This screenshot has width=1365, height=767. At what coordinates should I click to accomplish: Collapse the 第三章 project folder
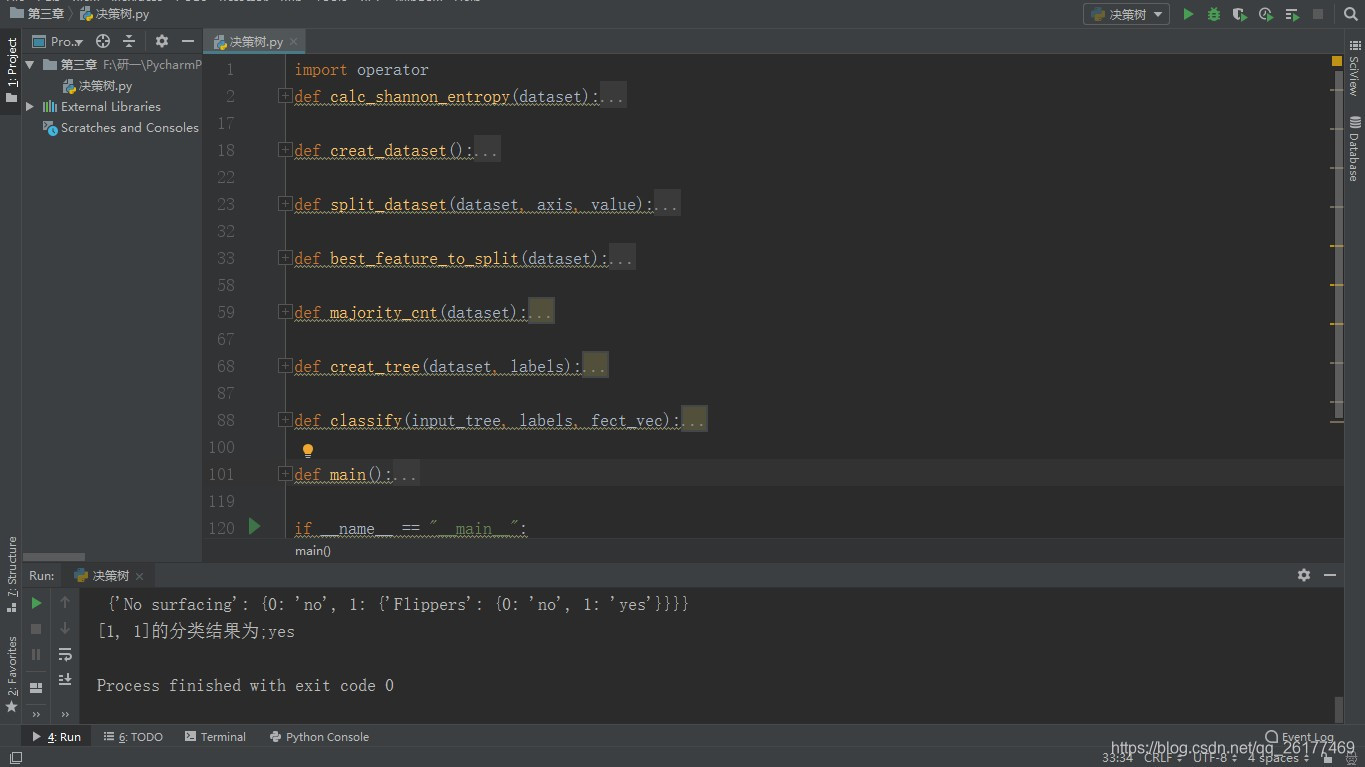tap(30, 64)
